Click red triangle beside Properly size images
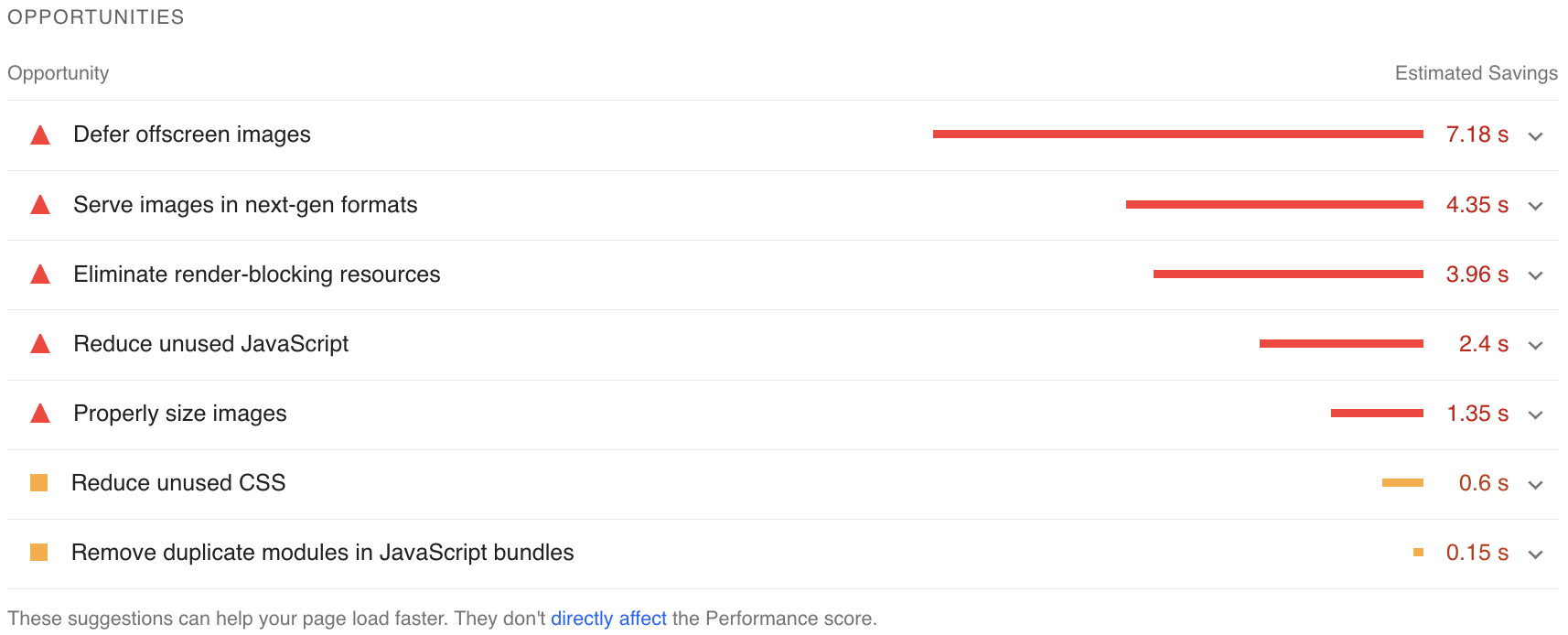1568x635 pixels. coord(40,414)
